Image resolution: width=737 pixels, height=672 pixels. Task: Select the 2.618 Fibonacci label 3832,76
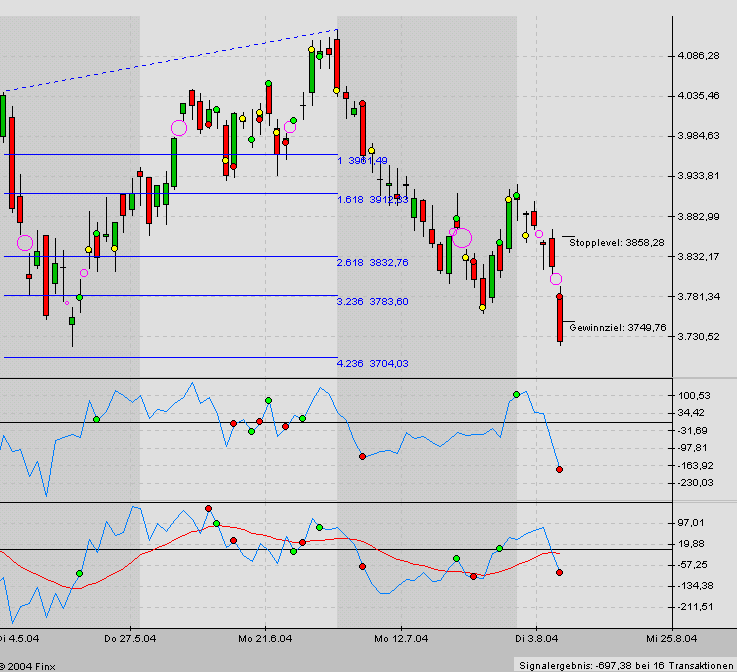[372, 263]
